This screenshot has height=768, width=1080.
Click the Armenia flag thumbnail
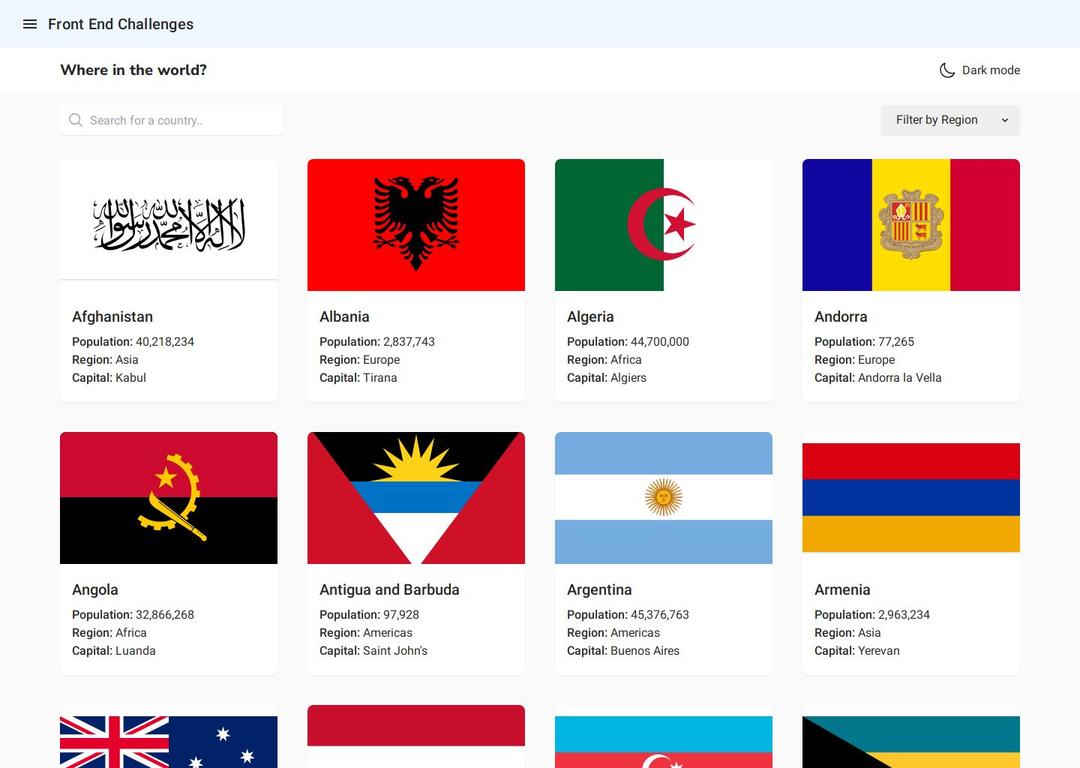[911, 498]
